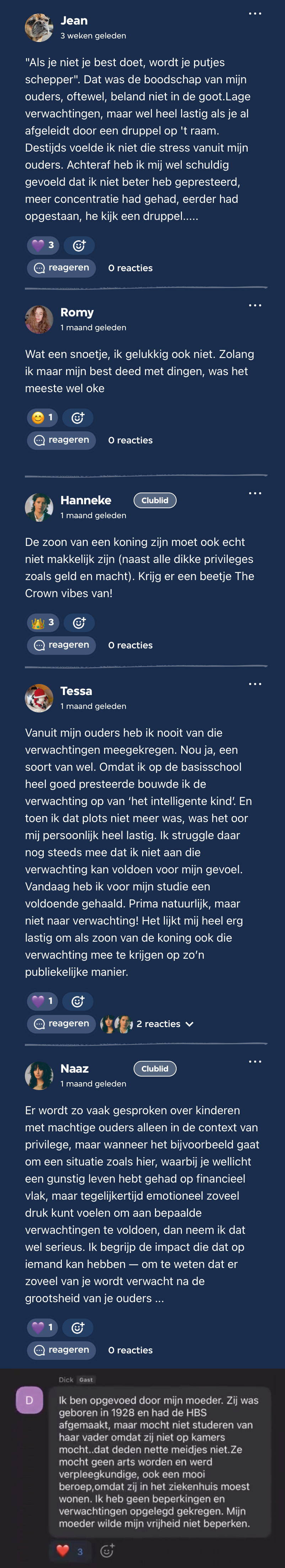Viewport: 285px width, 1568px height.
Task: Add an emoji reaction to Romy's comment
Action: [78, 417]
